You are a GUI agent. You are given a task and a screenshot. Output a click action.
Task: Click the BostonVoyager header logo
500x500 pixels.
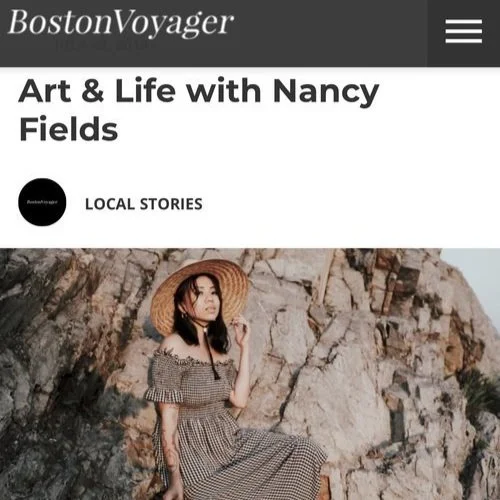coord(121,23)
